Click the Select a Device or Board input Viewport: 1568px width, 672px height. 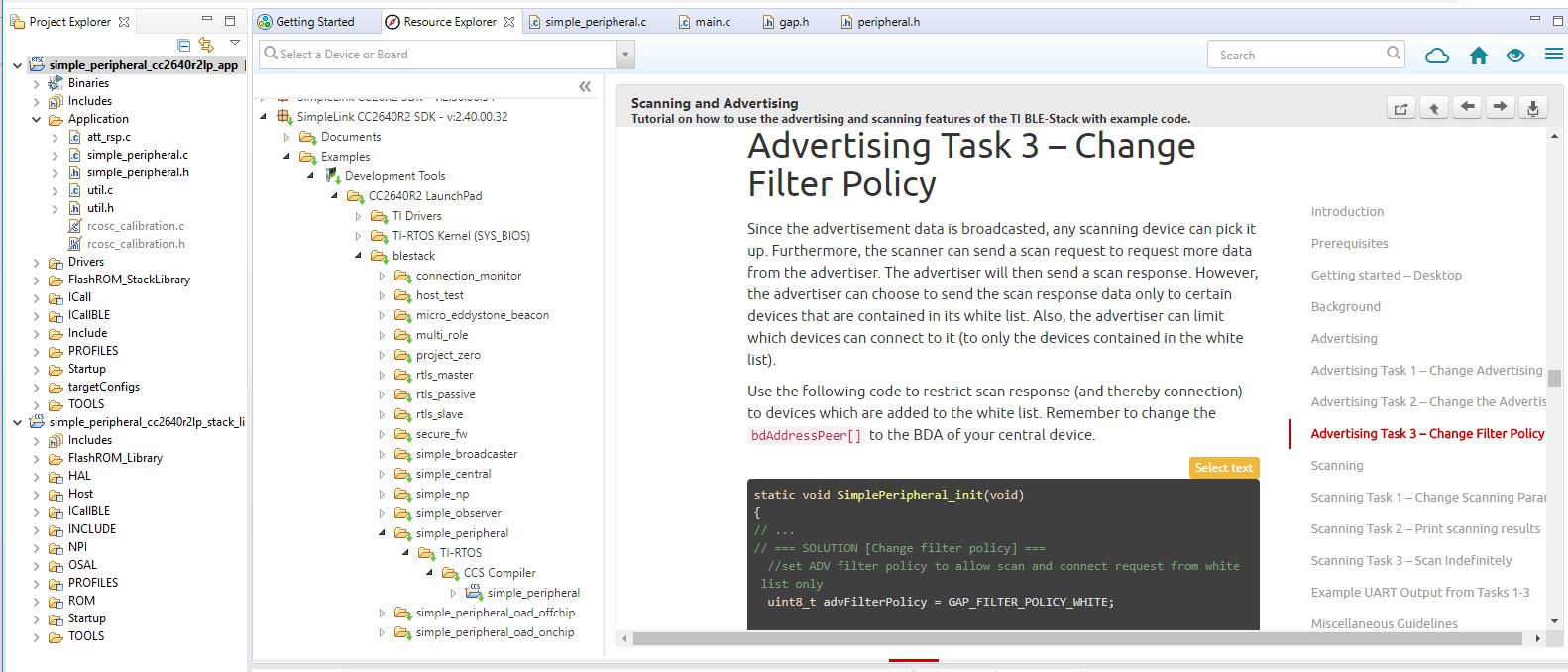click(438, 55)
